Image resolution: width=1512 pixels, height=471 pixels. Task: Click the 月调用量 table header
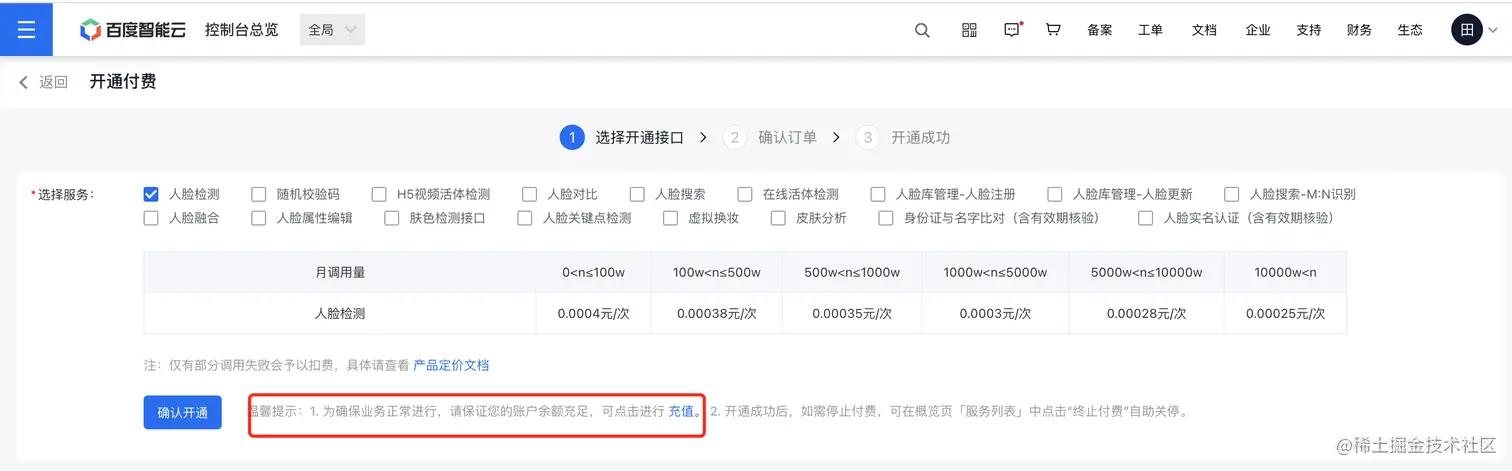pyautogui.click(x=340, y=272)
